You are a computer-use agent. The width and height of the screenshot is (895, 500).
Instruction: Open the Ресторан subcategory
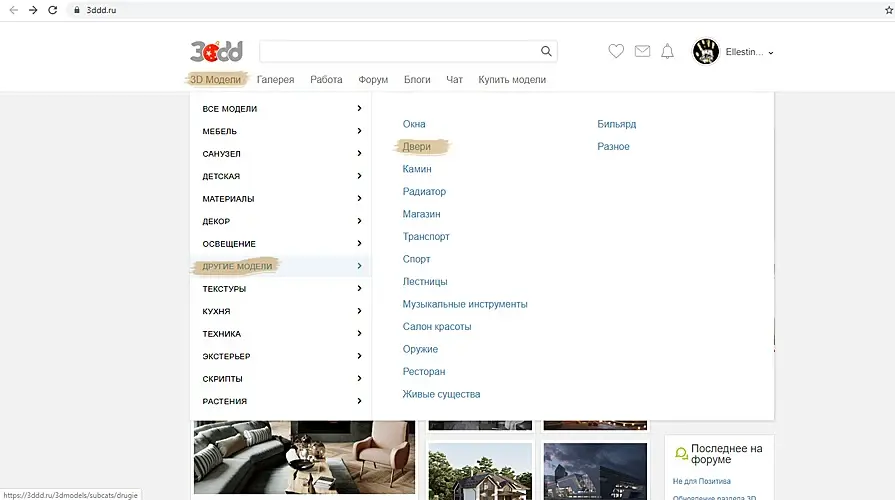[x=424, y=372]
